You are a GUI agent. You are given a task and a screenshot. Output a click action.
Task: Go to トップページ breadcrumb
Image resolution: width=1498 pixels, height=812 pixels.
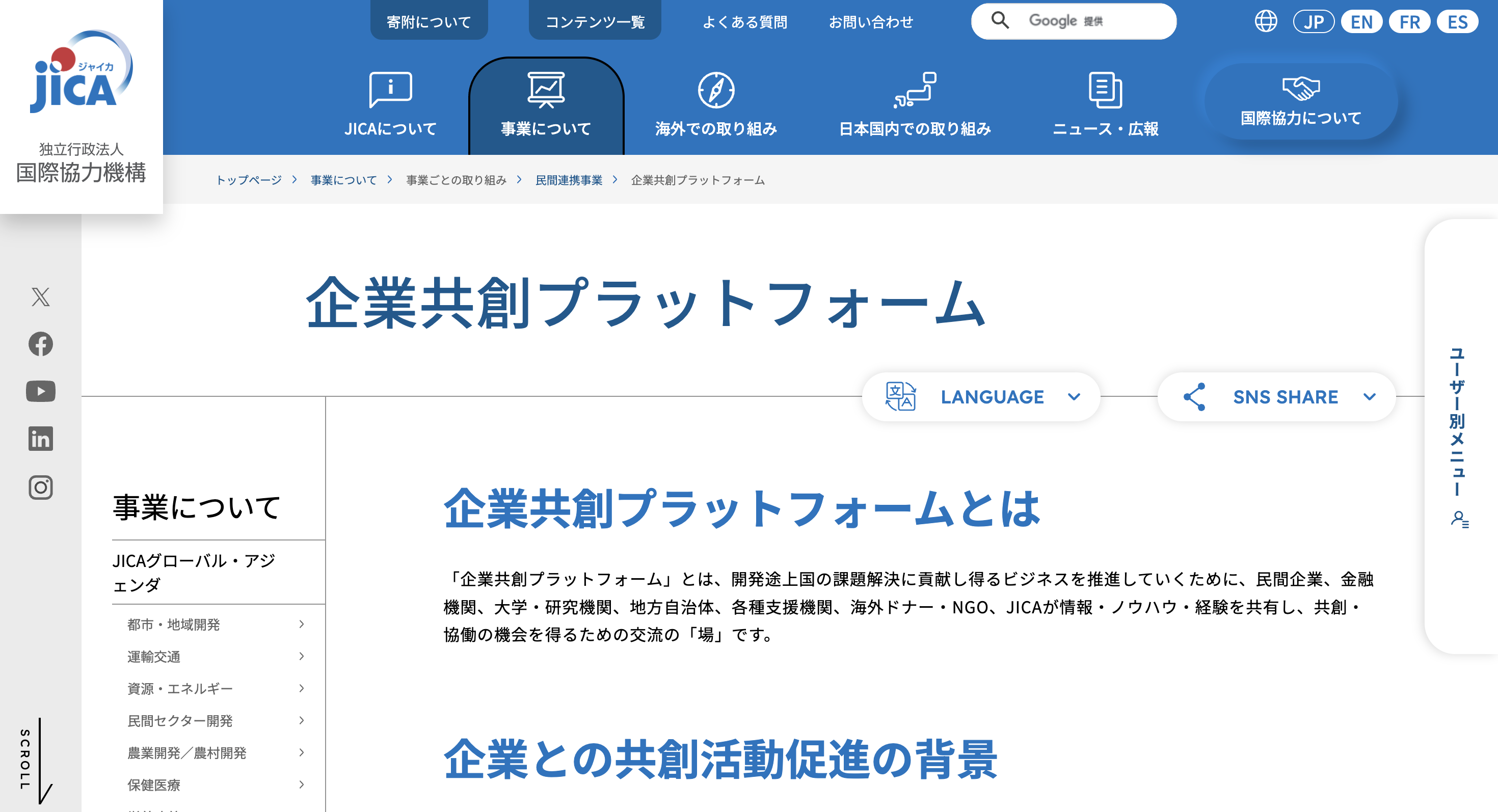248,180
